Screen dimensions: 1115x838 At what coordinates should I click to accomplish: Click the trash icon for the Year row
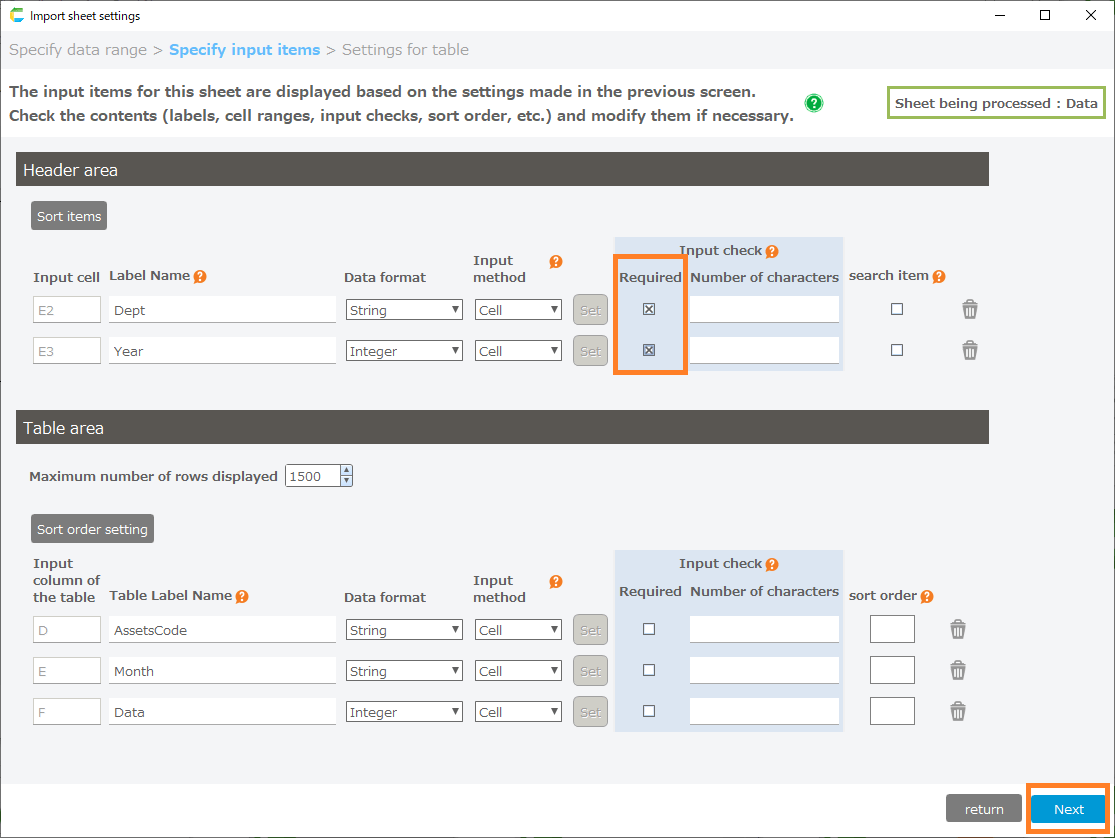point(969,351)
